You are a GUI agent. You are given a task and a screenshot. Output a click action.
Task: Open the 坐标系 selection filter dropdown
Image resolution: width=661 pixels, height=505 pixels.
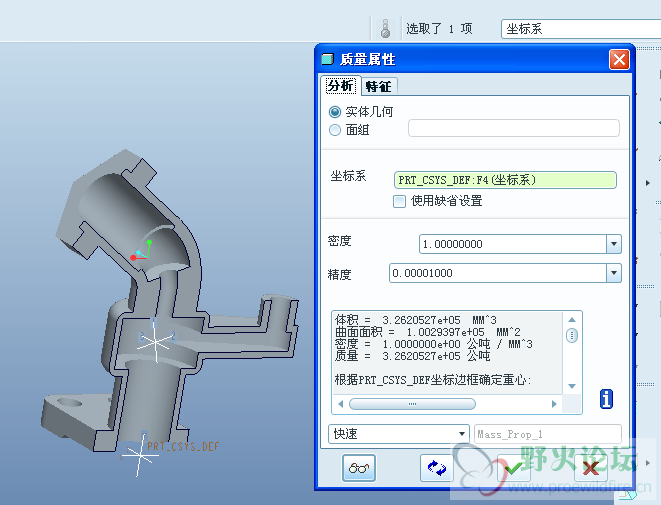pyautogui.click(x=581, y=29)
